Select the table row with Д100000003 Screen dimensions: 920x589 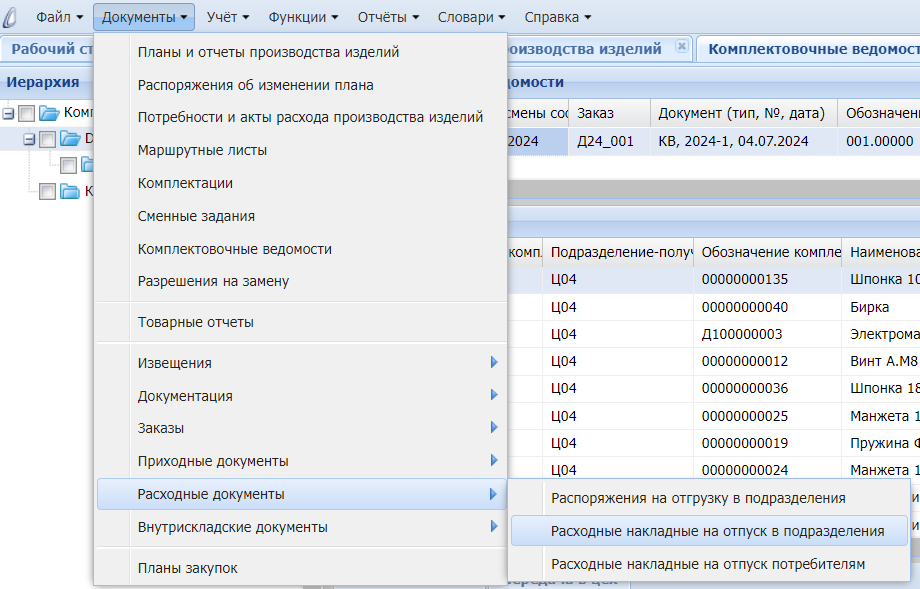pos(742,334)
